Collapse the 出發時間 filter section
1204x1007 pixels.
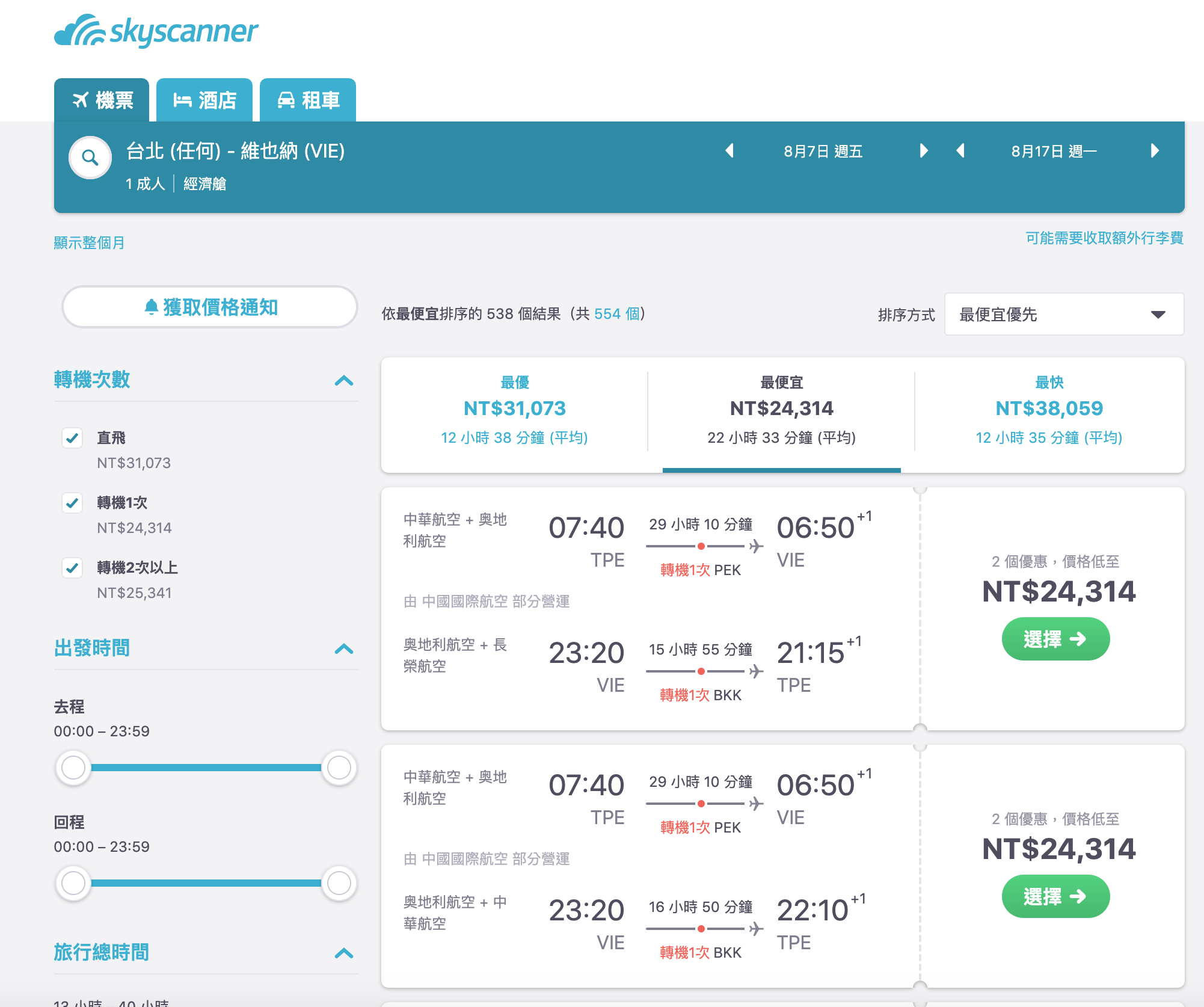tap(343, 648)
